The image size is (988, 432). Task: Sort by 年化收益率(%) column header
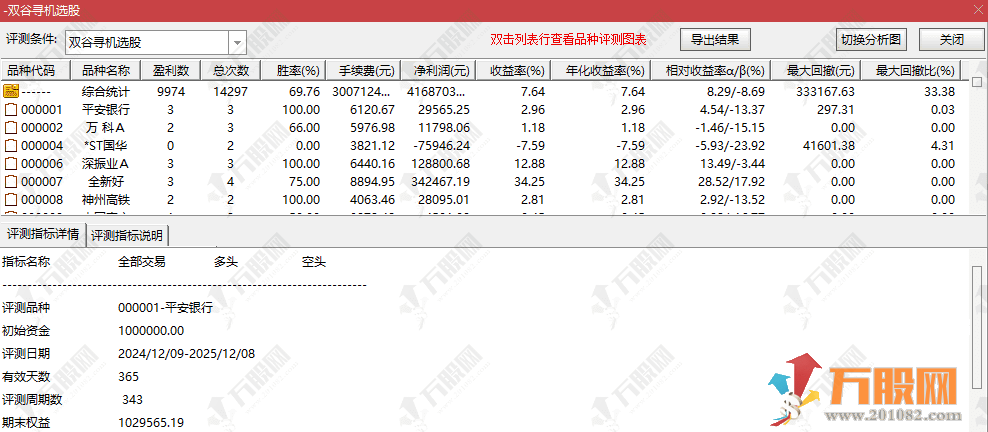tap(601, 70)
